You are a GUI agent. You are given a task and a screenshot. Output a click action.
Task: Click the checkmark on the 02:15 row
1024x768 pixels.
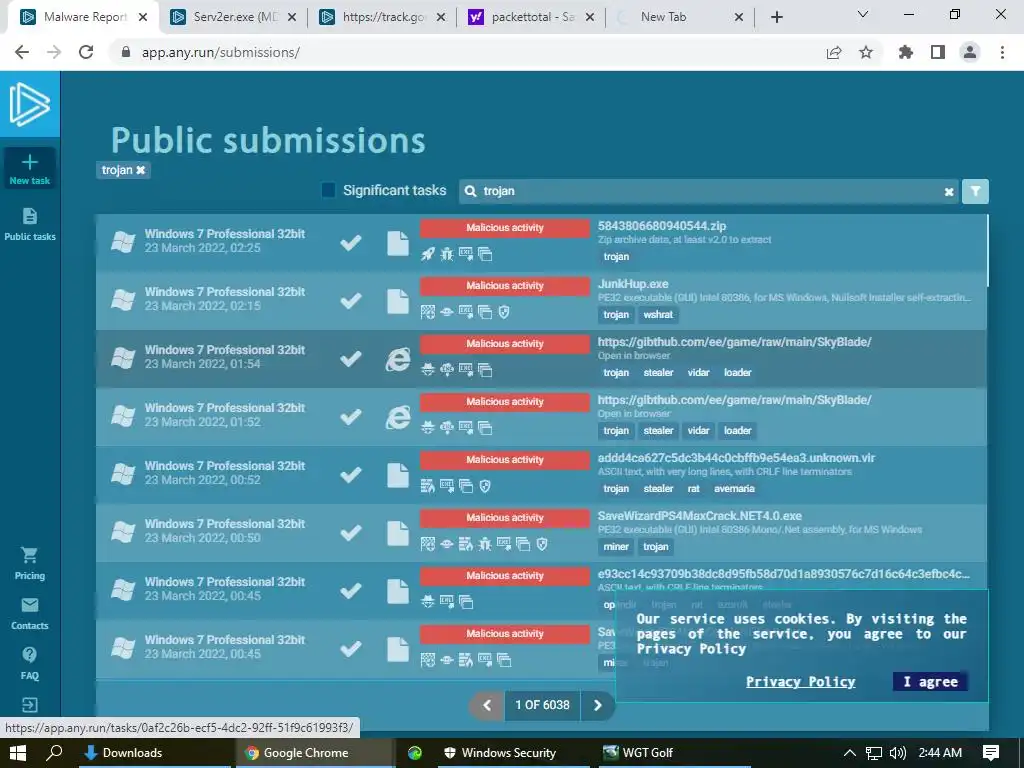coord(351,300)
